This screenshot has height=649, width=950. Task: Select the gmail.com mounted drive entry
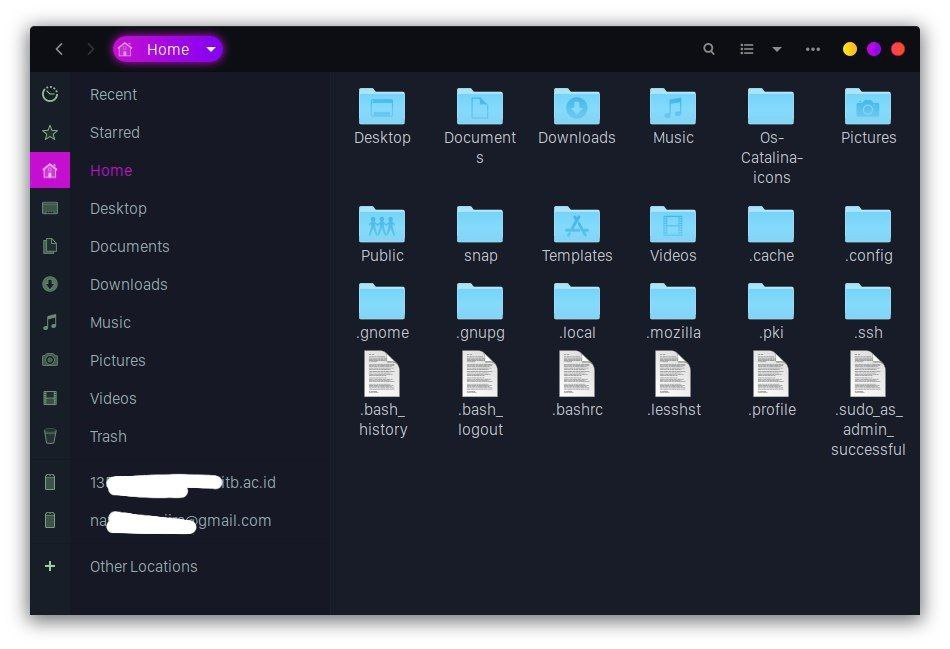point(180,520)
